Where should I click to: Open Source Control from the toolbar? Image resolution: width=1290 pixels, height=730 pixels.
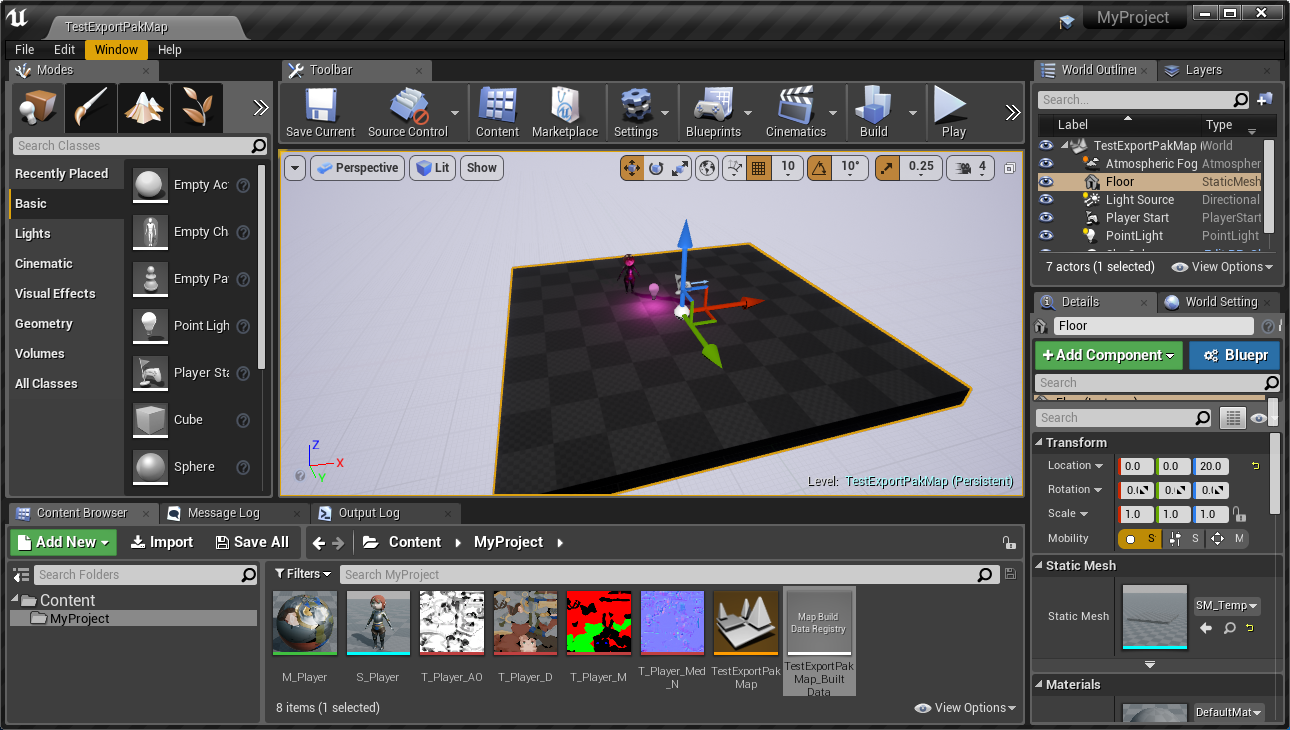pos(408,105)
